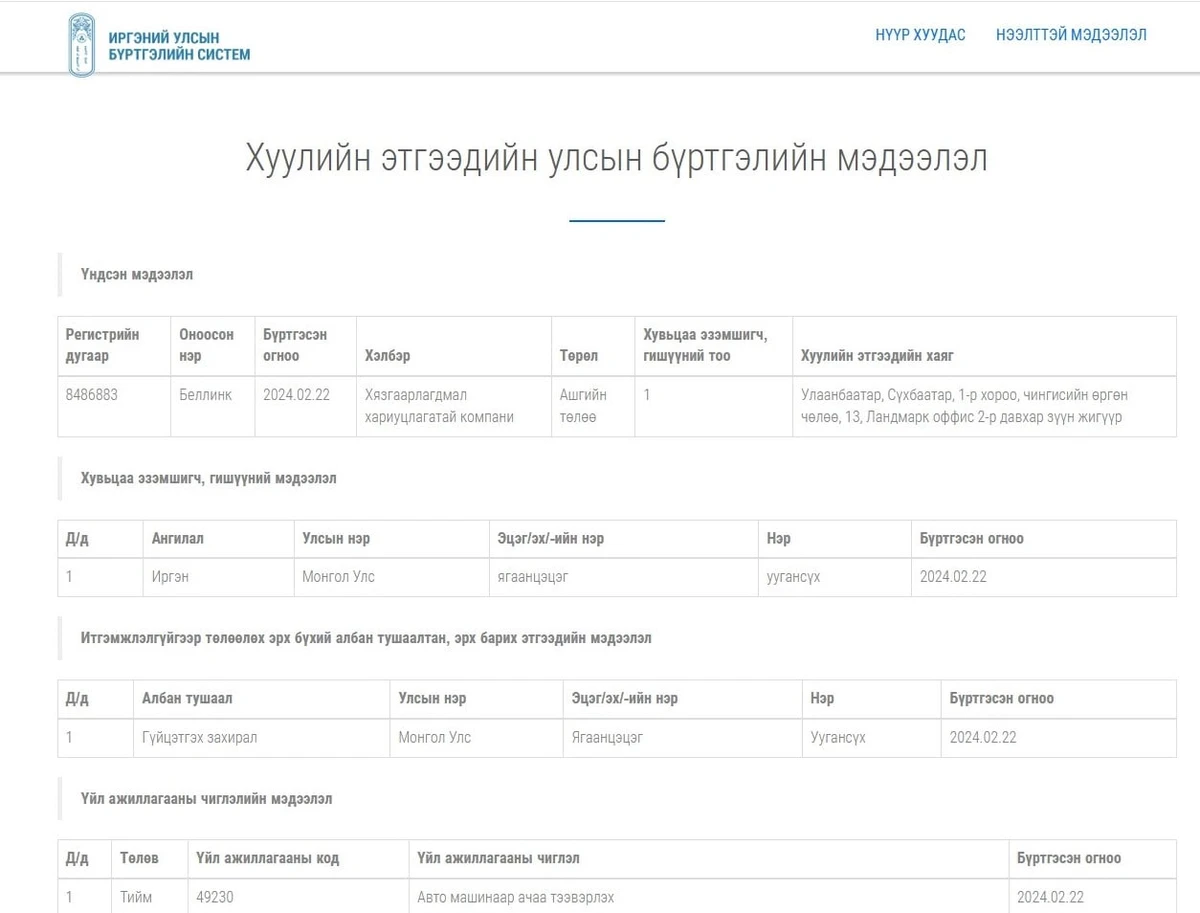Image resolution: width=1200 pixels, height=913 pixels.
Task: Select registration number 8486883
Action: [92, 395]
